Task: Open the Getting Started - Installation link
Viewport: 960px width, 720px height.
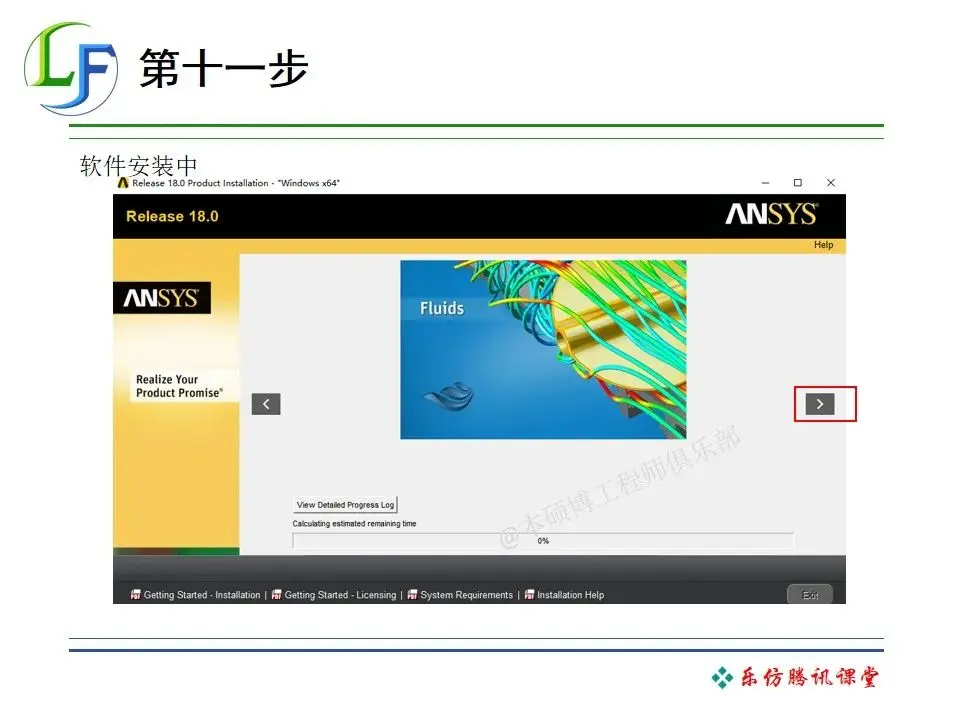Action: coord(202,595)
